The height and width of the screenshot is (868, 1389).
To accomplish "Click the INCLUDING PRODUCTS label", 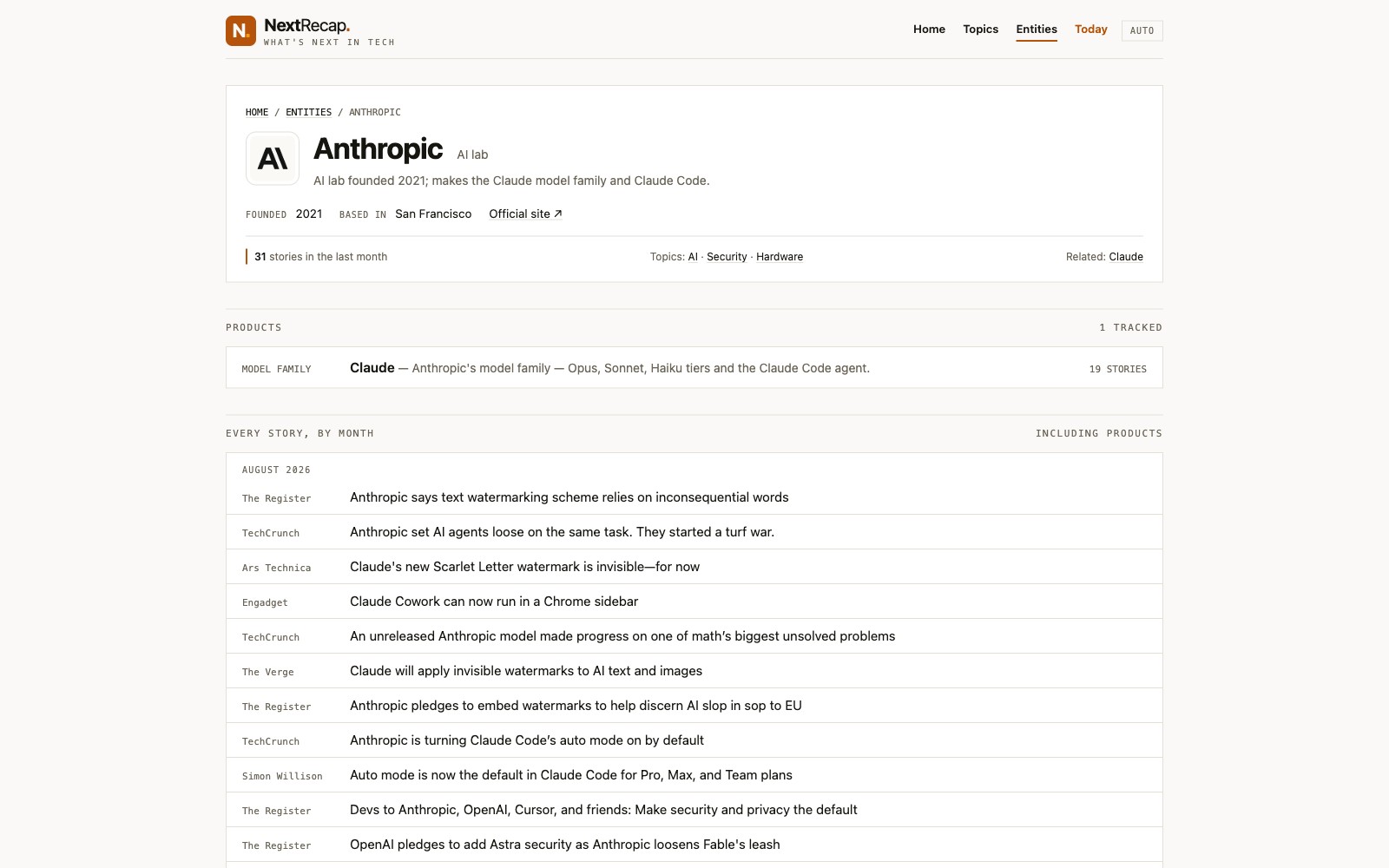I will [1099, 433].
